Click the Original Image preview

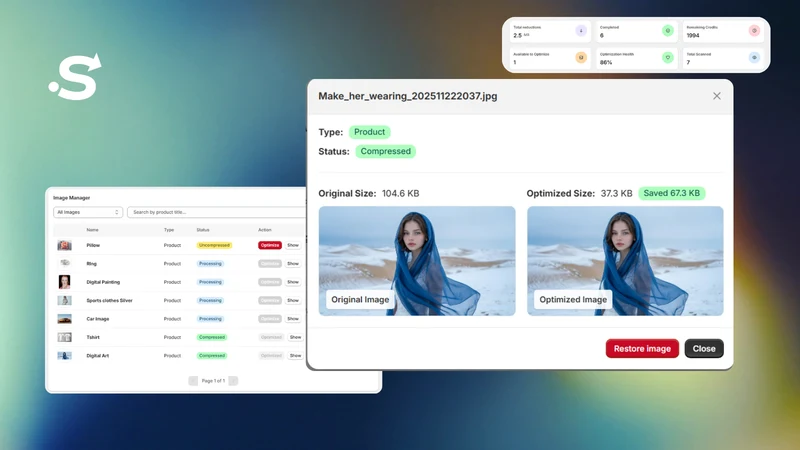pyautogui.click(x=417, y=261)
